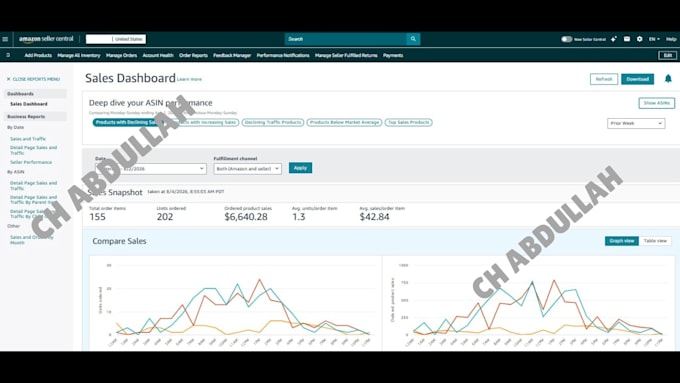Open the hamburger main menu icon

pos(5,39)
